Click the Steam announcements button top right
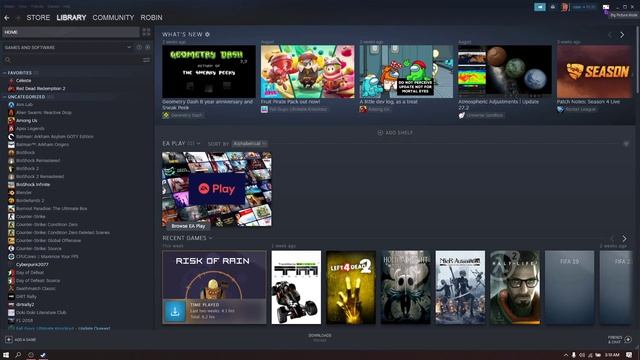 click(x=540, y=7)
